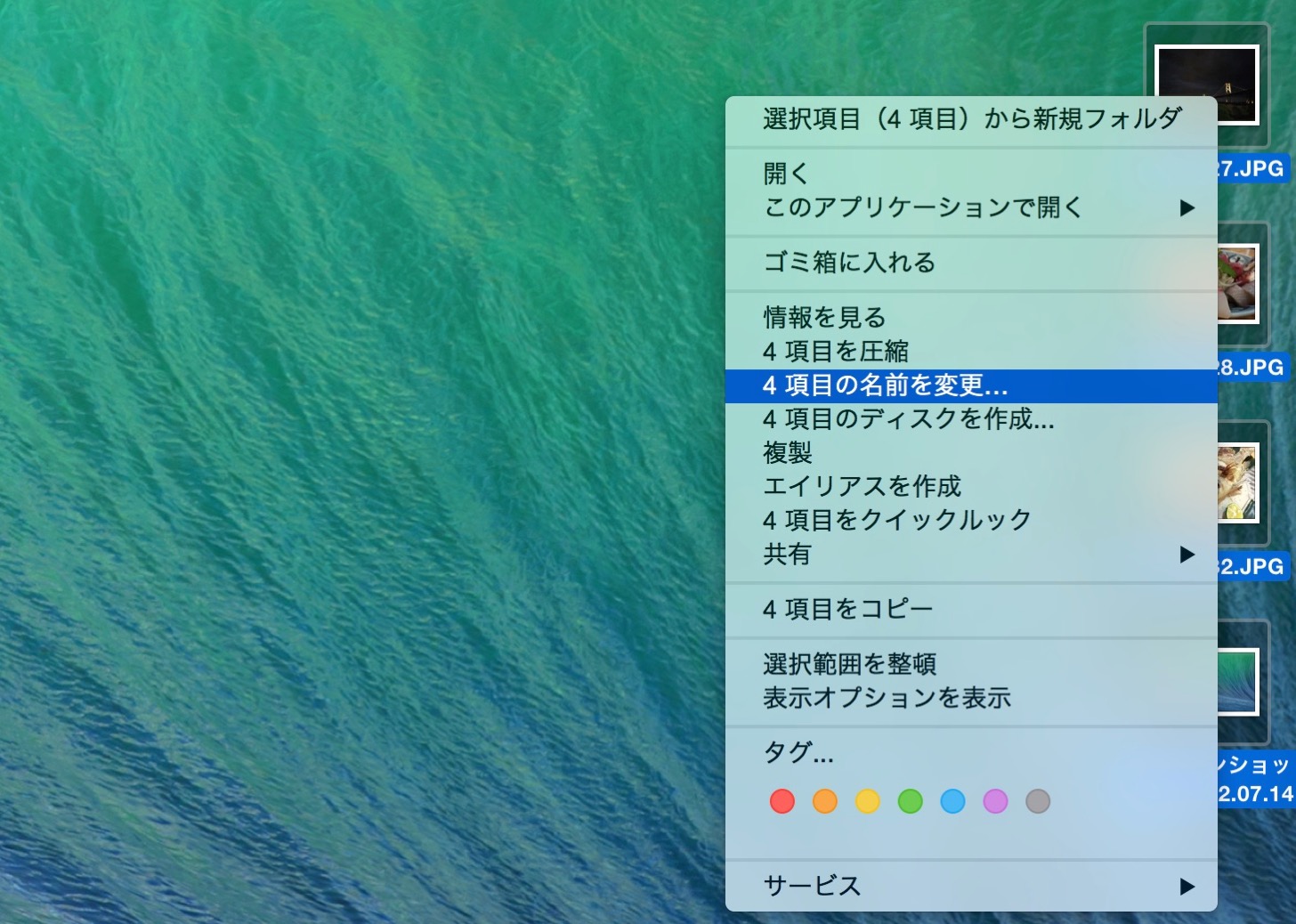Screen dimensions: 1296x924
Task: Click the screenshot label ending 2.07.14
Action: (x=1256, y=793)
